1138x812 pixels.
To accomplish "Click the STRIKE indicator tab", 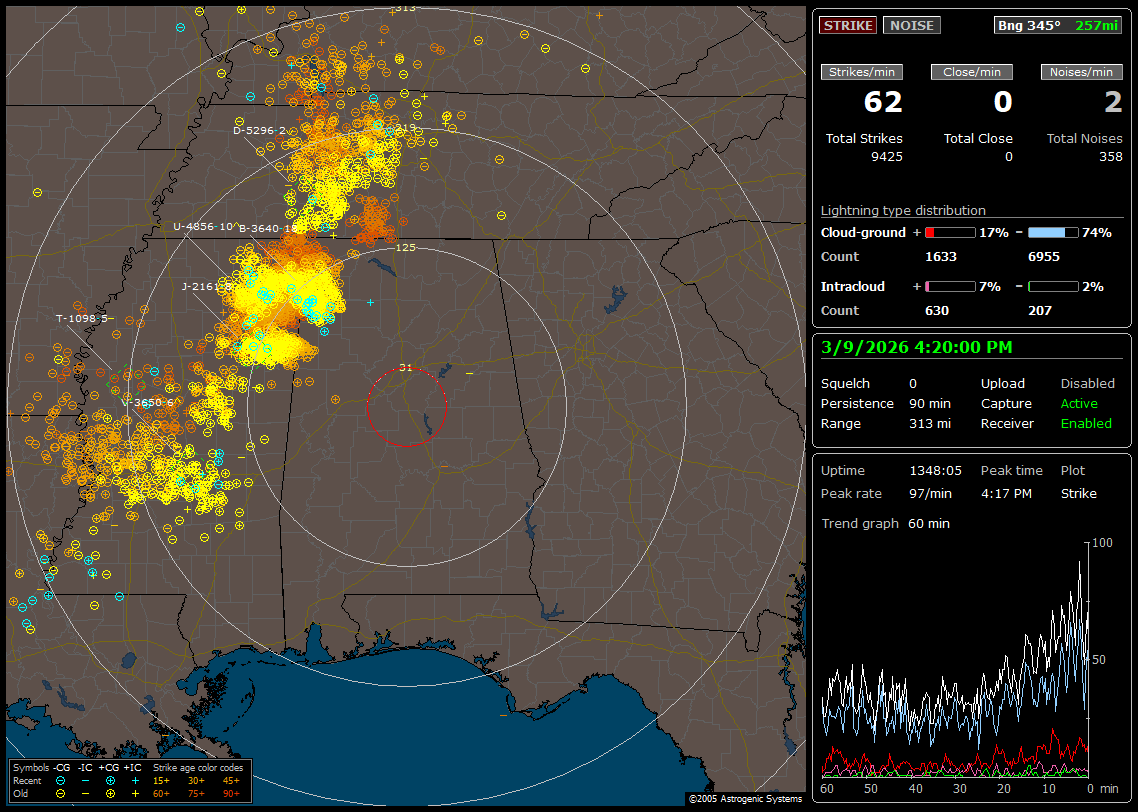I will tap(848, 26).
